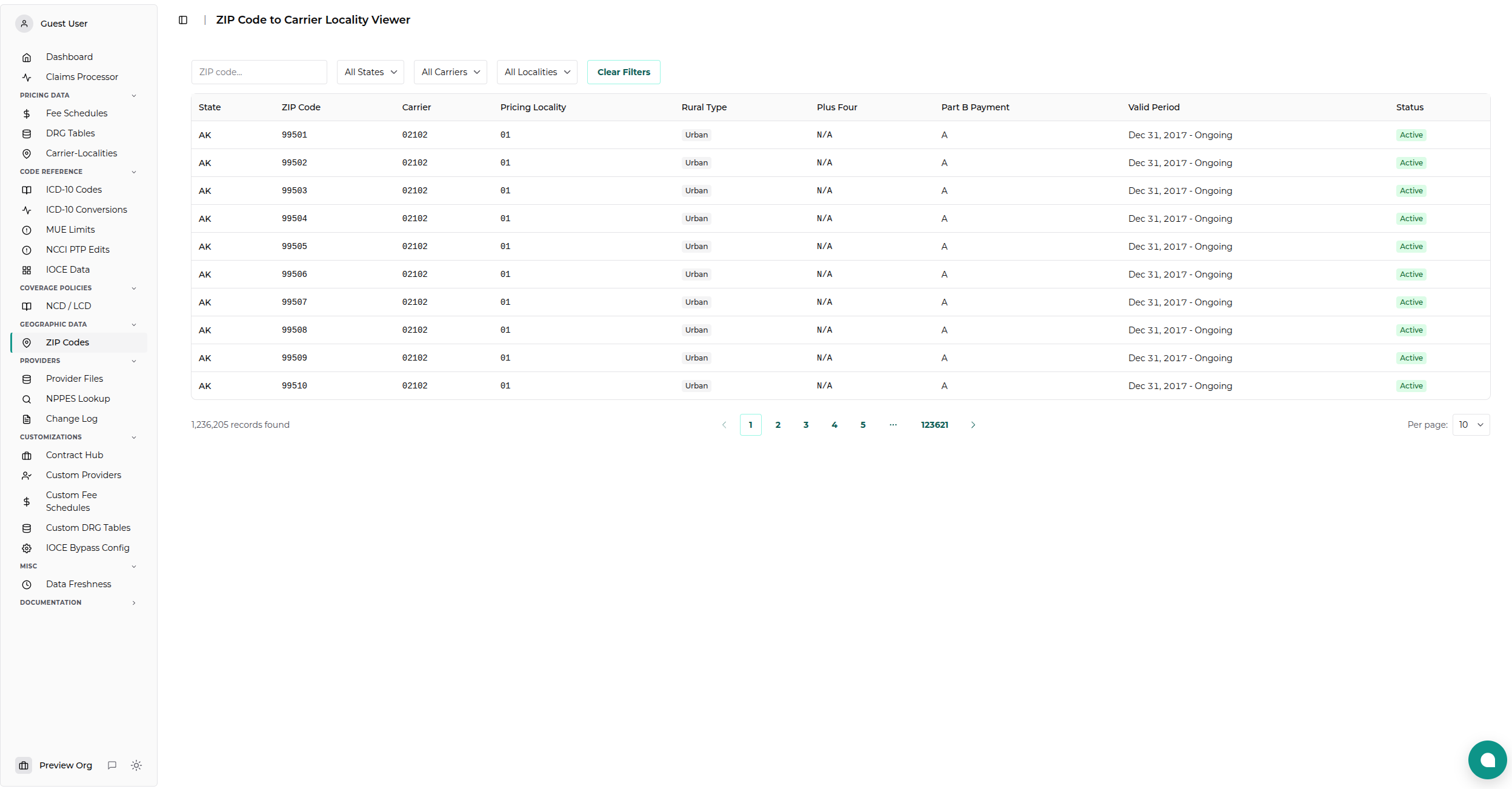Click the Valid Period column header
The width and height of the screenshot is (1512, 789).
pyautogui.click(x=1154, y=107)
